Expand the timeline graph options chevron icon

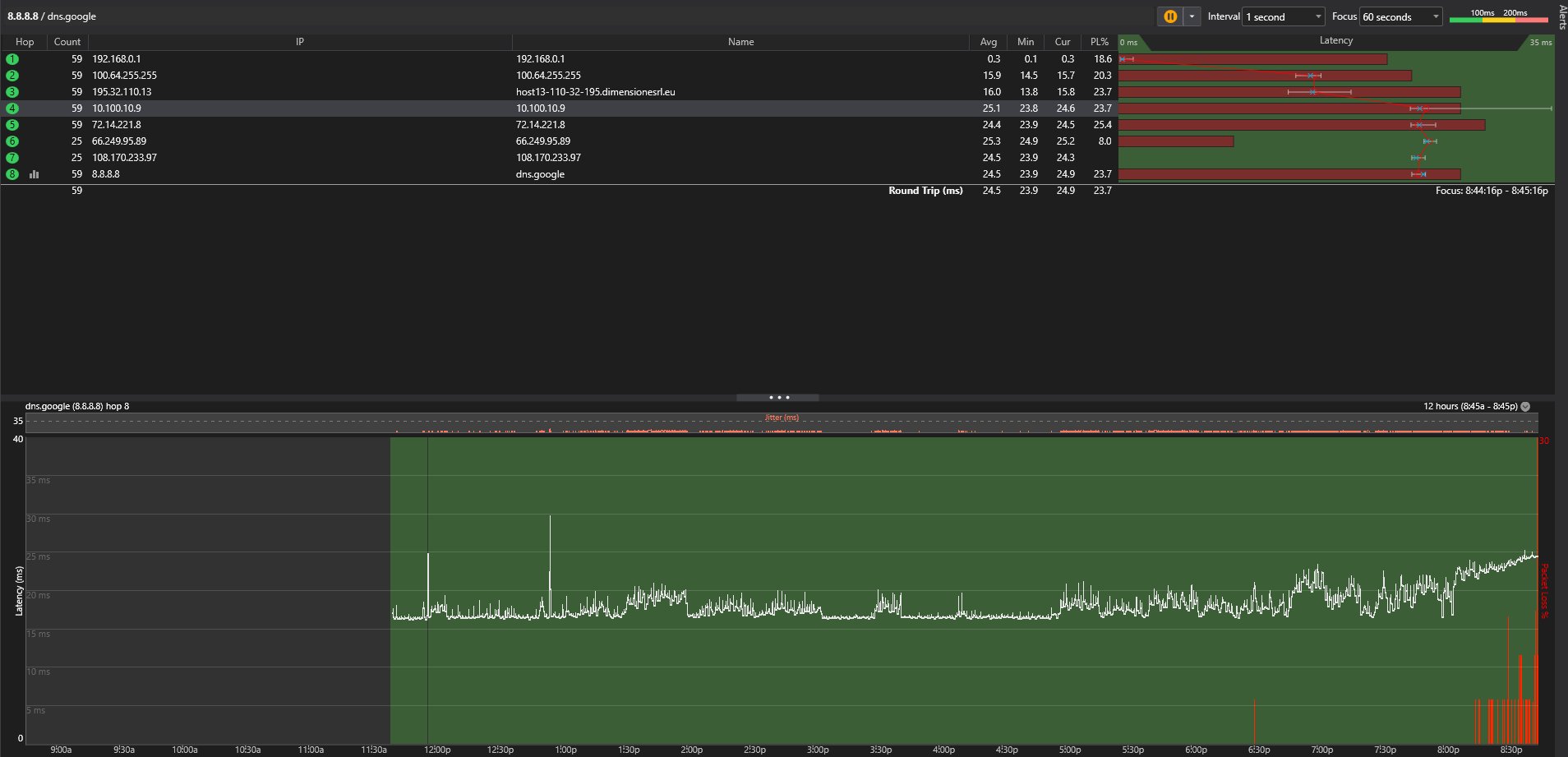(x=1525, y=406)
